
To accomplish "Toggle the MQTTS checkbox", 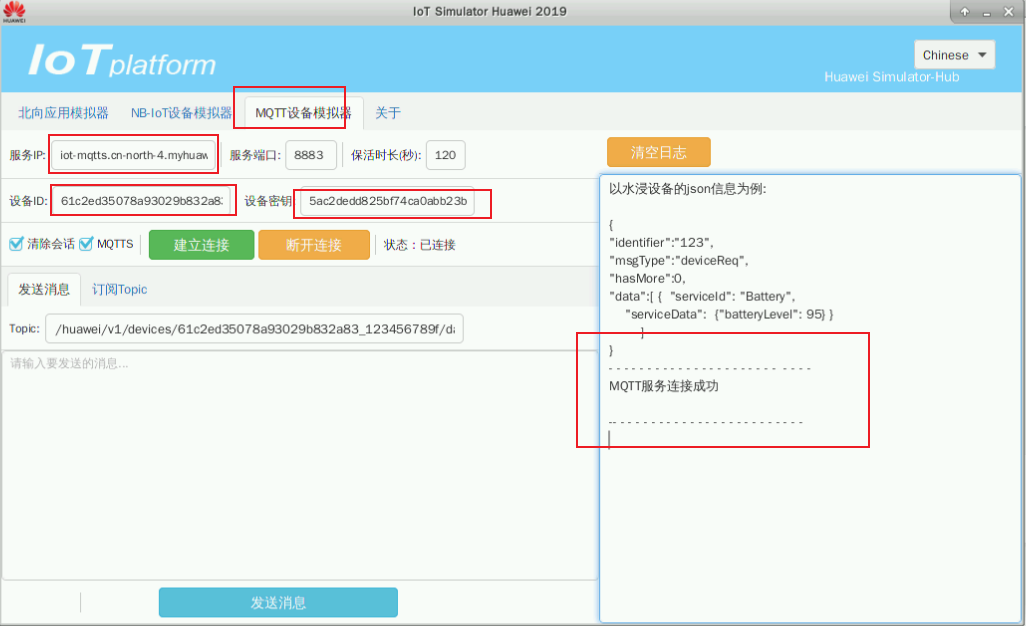I will [86, 244].
